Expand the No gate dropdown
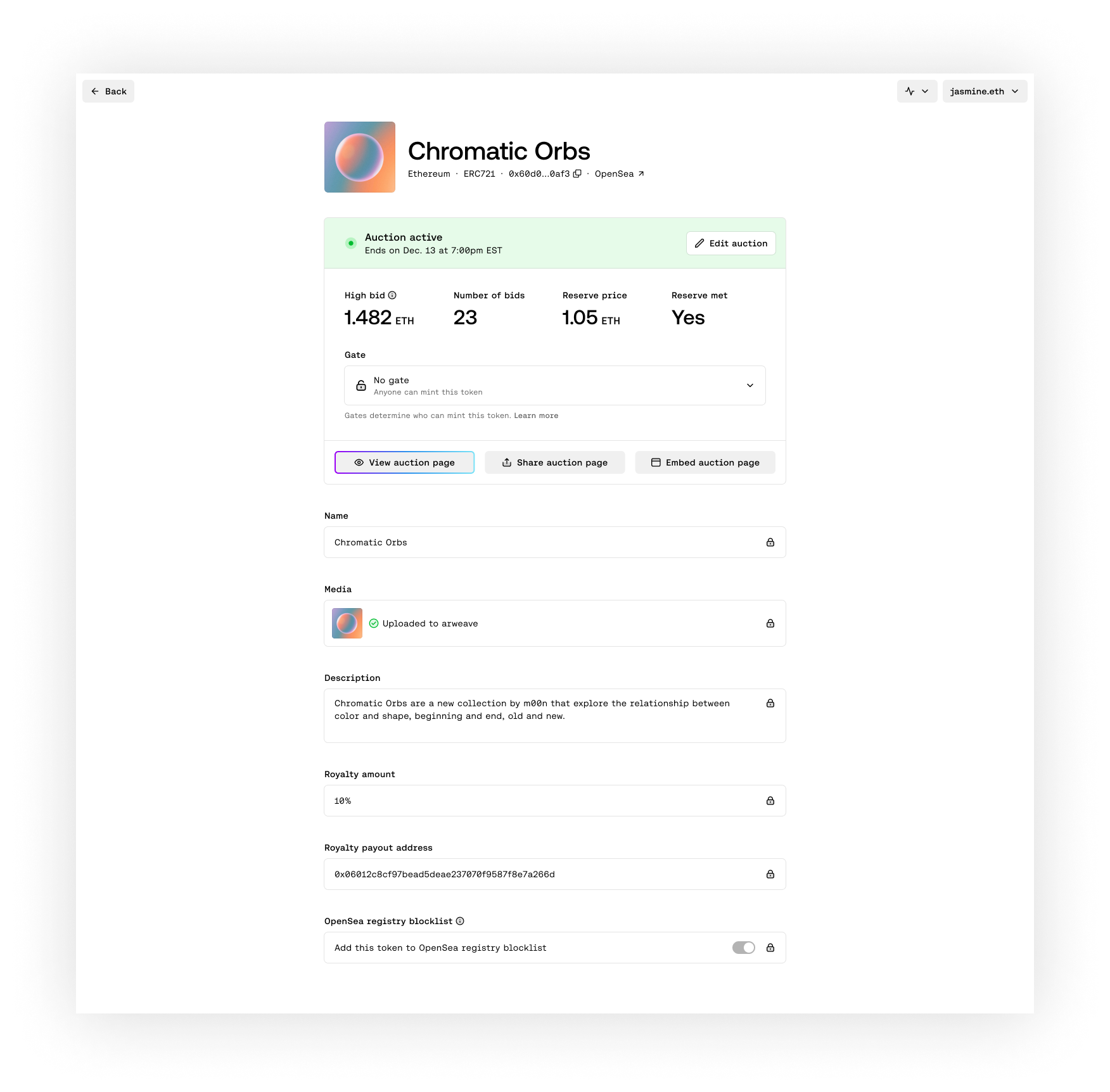Viewport: 1110px width, 1092px height. (555, 385)
